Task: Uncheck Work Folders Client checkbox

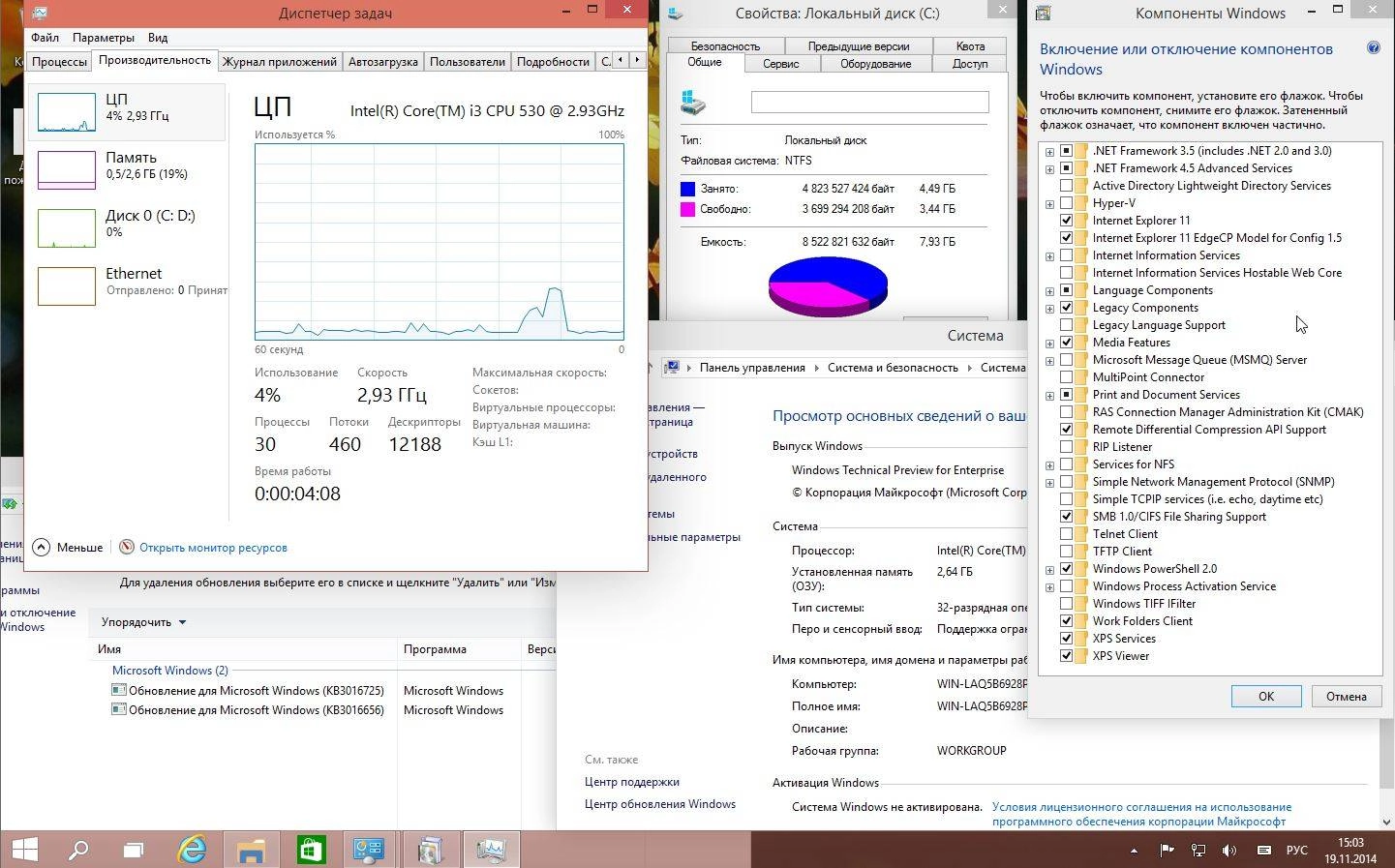Action: click(1066, 621)
